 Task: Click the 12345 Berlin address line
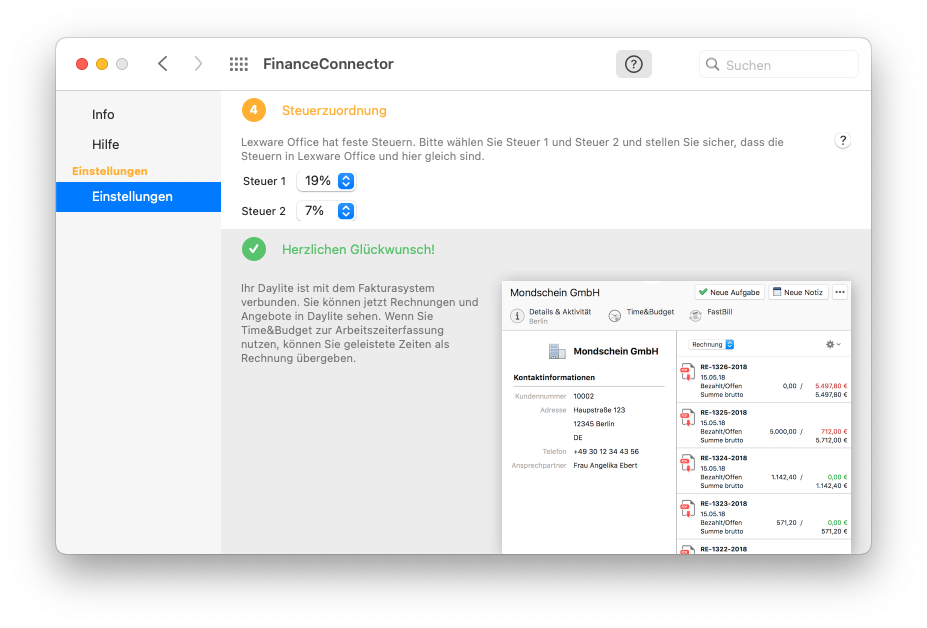coord(594,424)
